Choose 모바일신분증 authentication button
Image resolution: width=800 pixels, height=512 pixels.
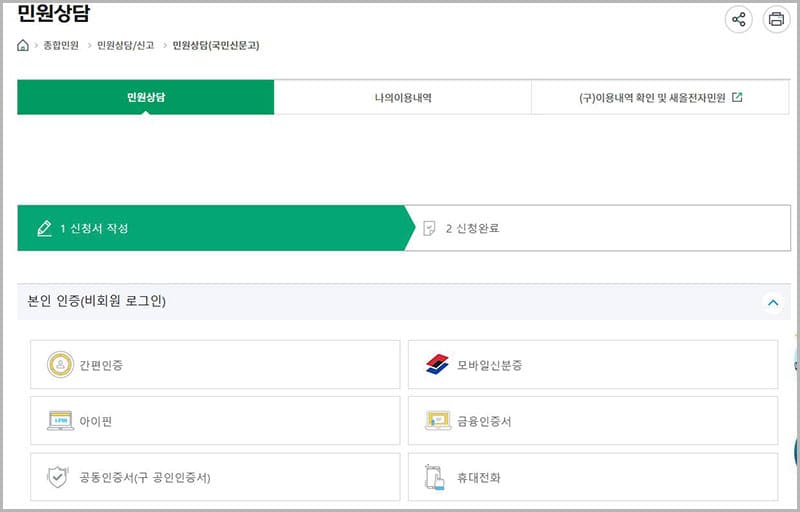[x=592, y=365]
